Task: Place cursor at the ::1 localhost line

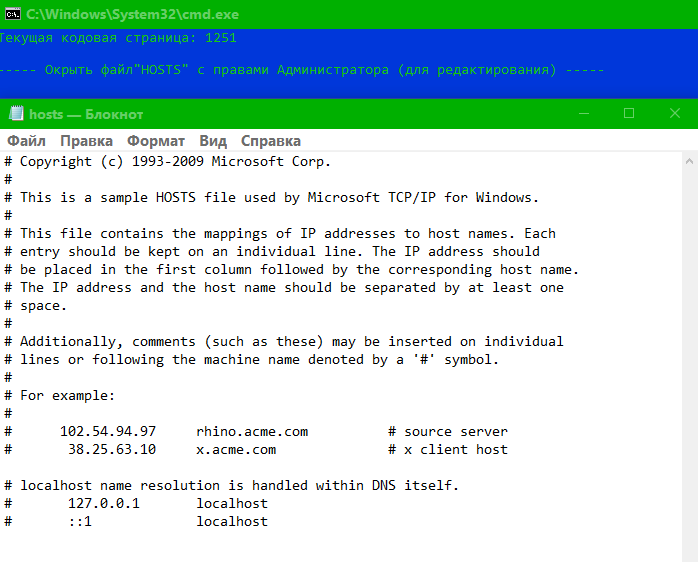Action: (136, 521)
